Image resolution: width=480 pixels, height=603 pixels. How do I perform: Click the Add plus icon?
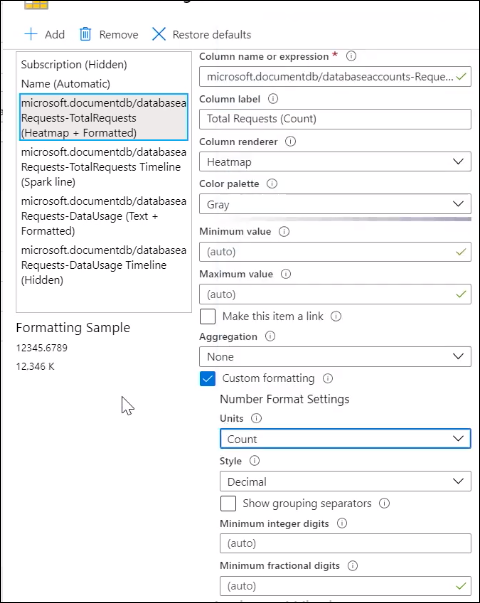[31, 34]
